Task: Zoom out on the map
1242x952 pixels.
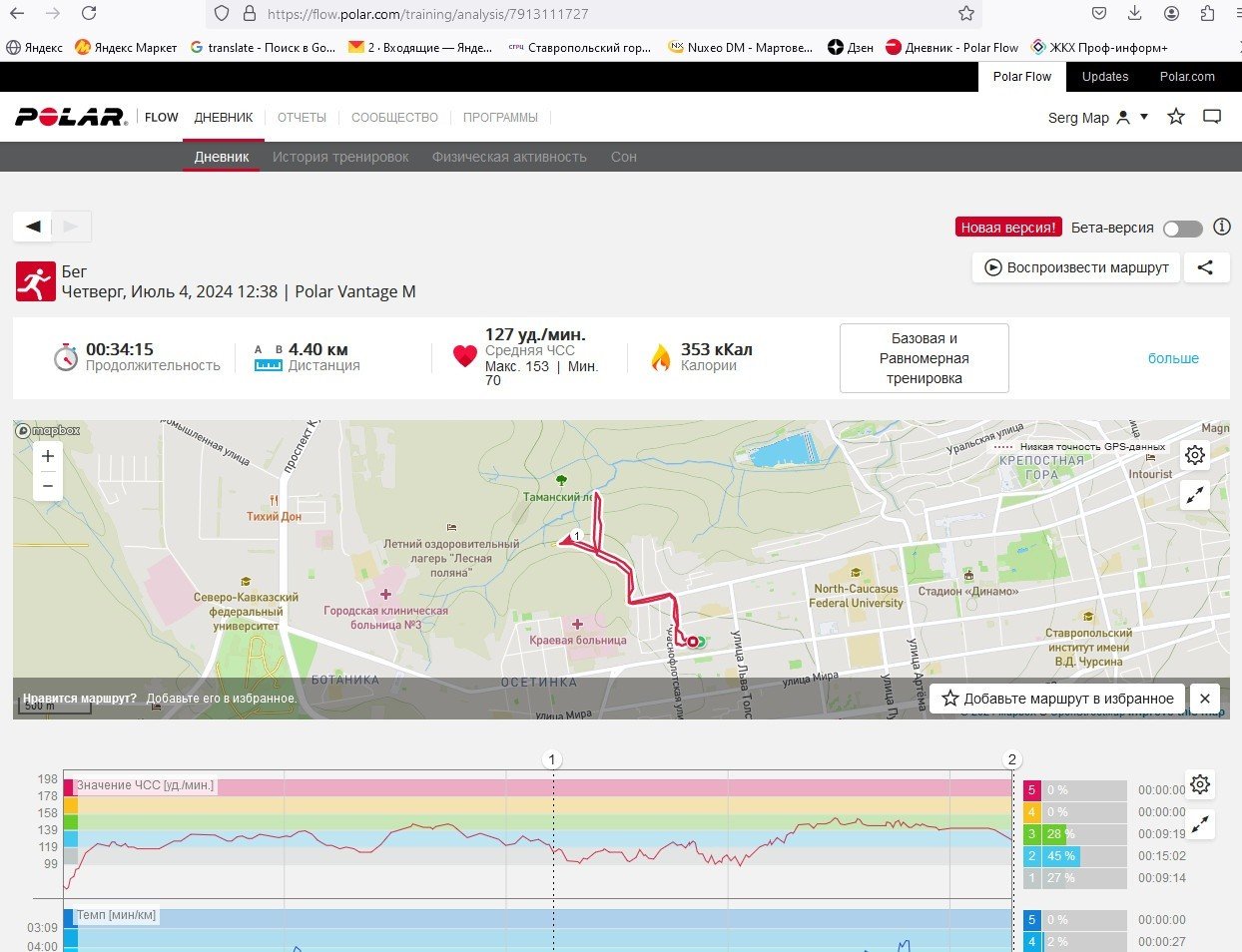Action: (48, 486)
